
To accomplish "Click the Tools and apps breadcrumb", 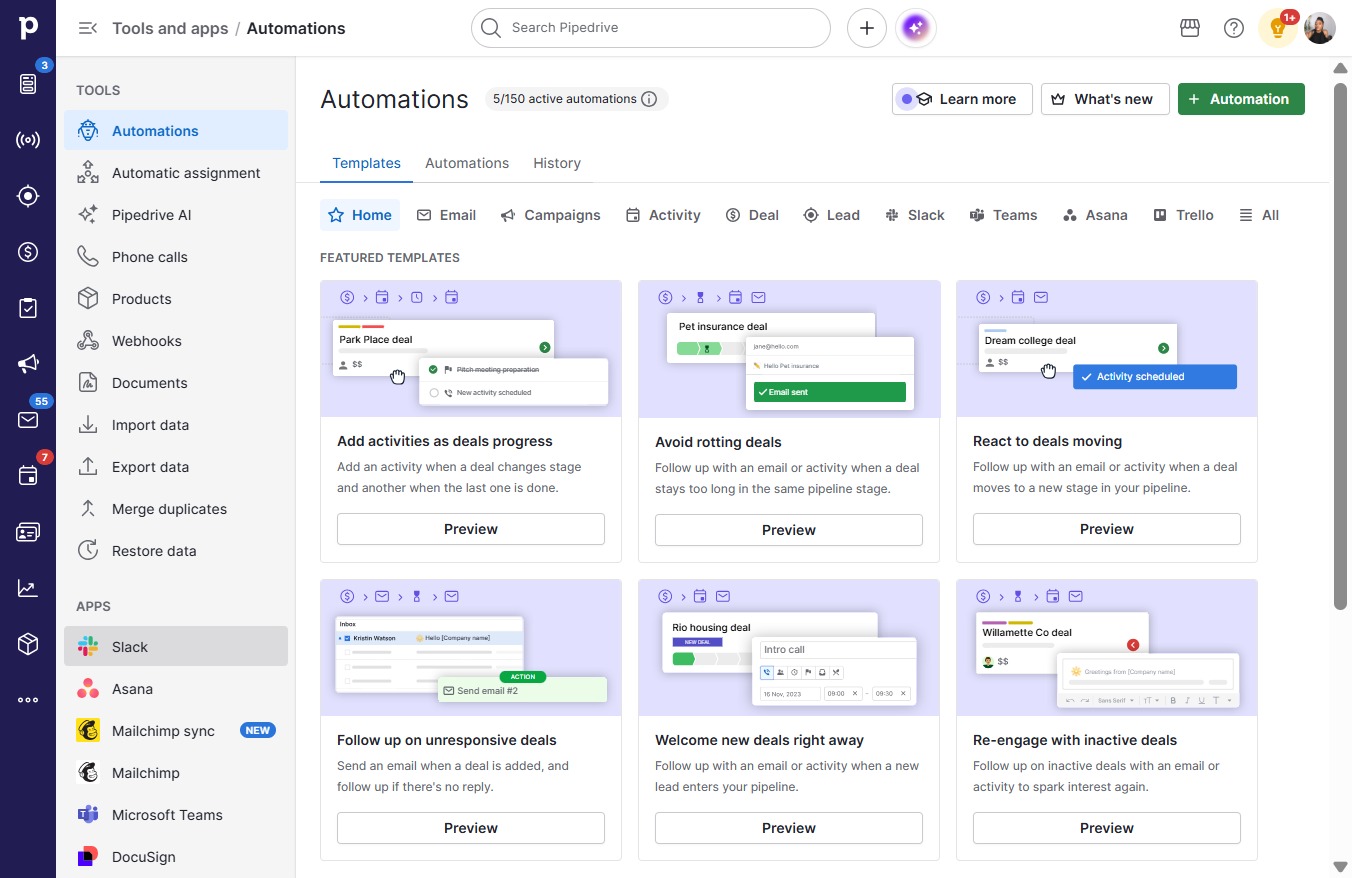I will pos(170,28).
